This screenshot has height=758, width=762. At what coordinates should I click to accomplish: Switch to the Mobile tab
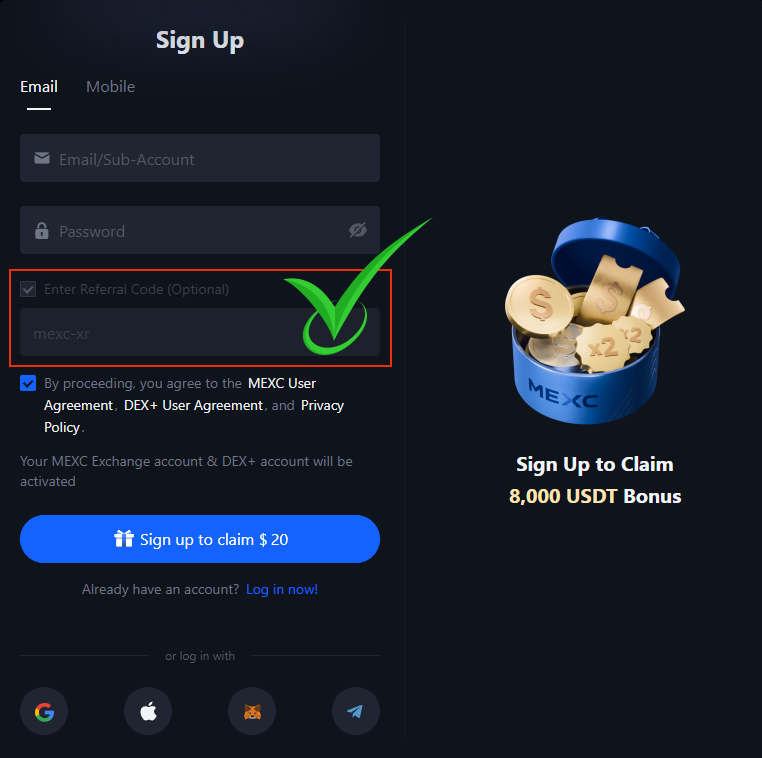coord(110,86)
